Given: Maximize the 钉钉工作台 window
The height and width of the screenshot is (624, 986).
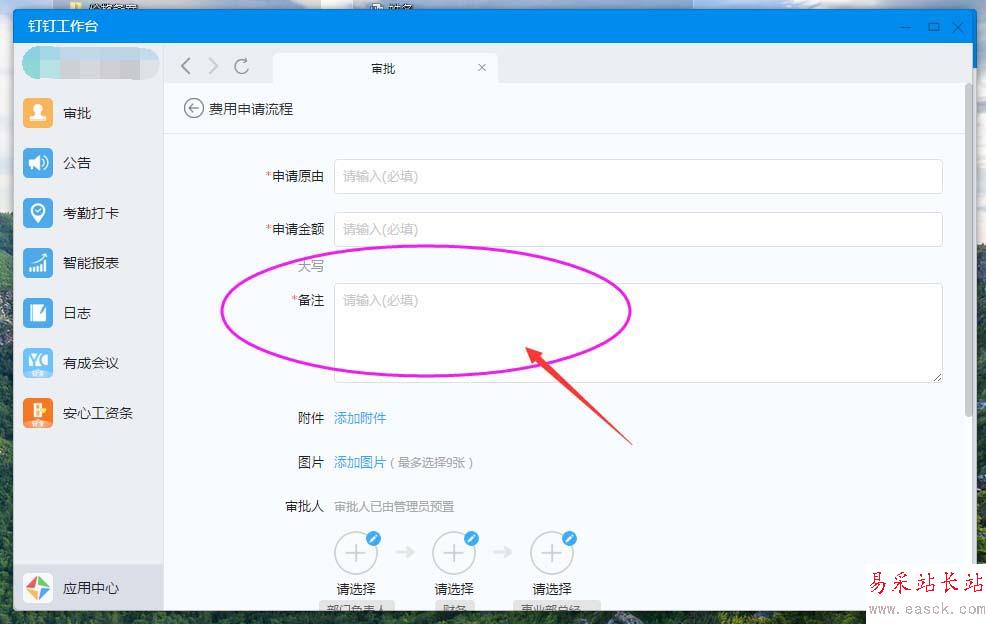Looking at the screenshot, I should [934, 27].
